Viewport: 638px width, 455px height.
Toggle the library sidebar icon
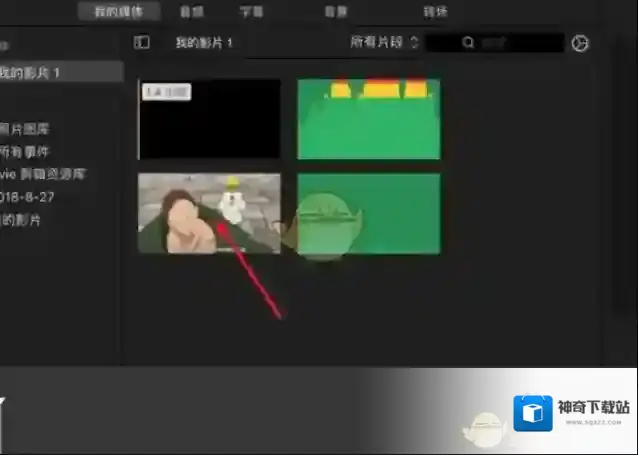(x=141, y=43)
